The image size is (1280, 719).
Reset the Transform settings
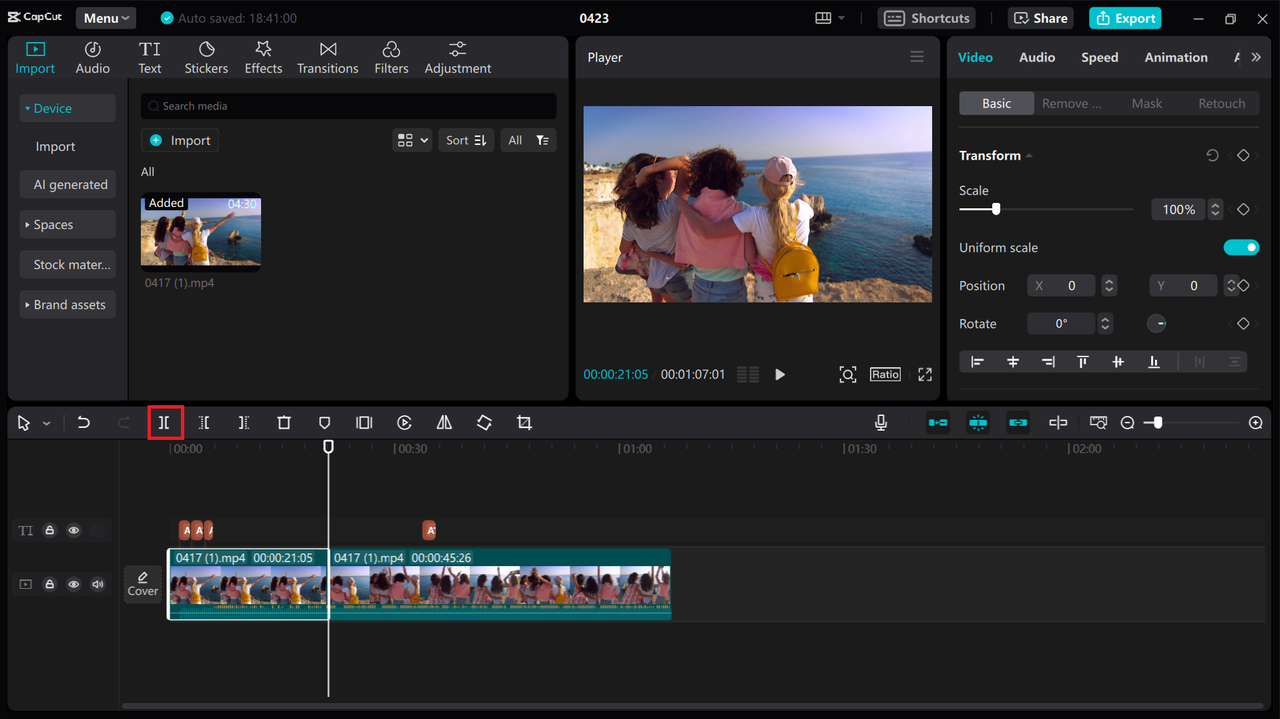[1212, 155]
